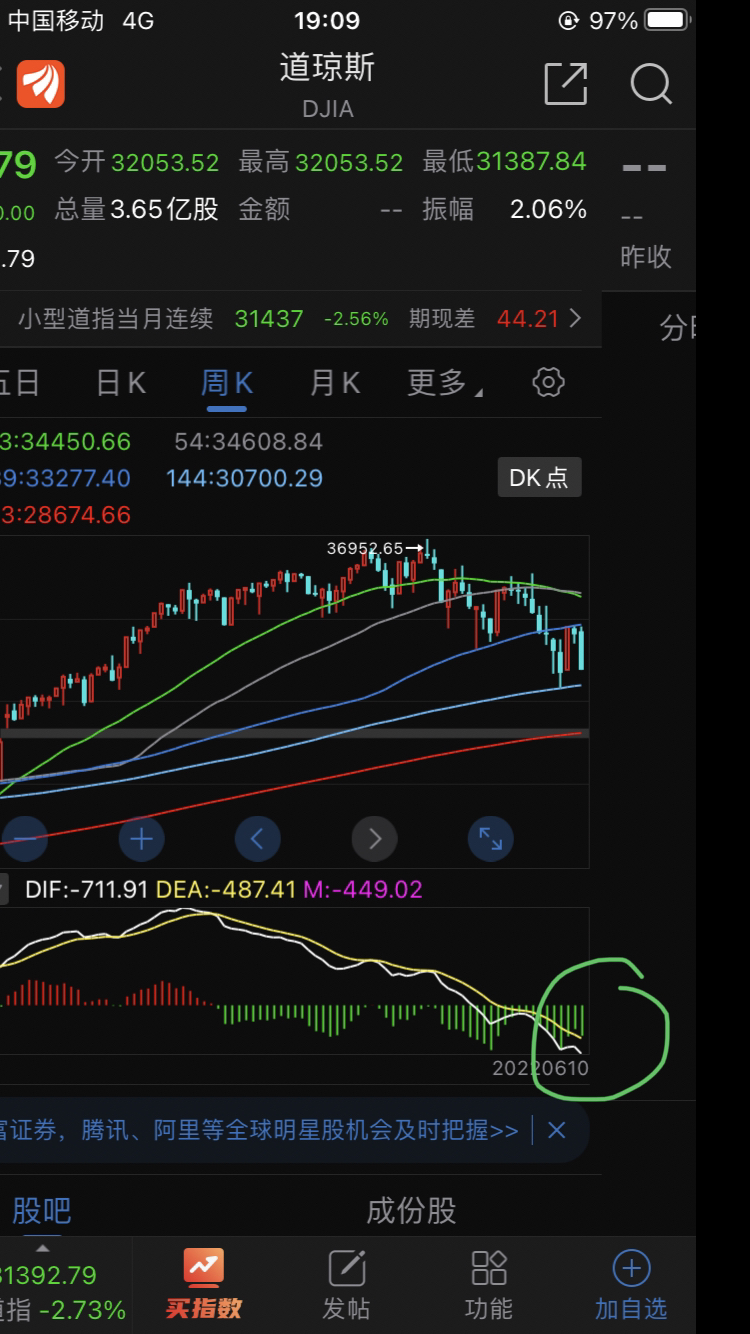Open the promo banner link text
The width and height of the screenshot is (750, 1334).
point(260,1131)
